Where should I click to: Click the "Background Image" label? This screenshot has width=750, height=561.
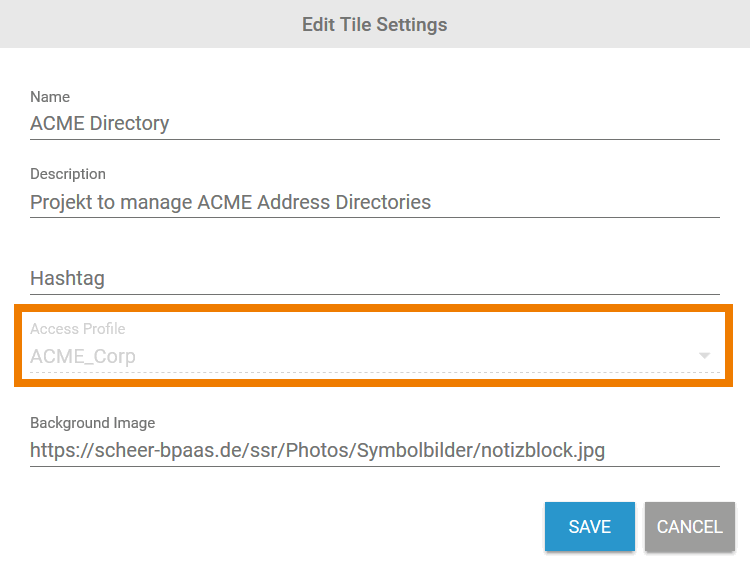(93, 423)
